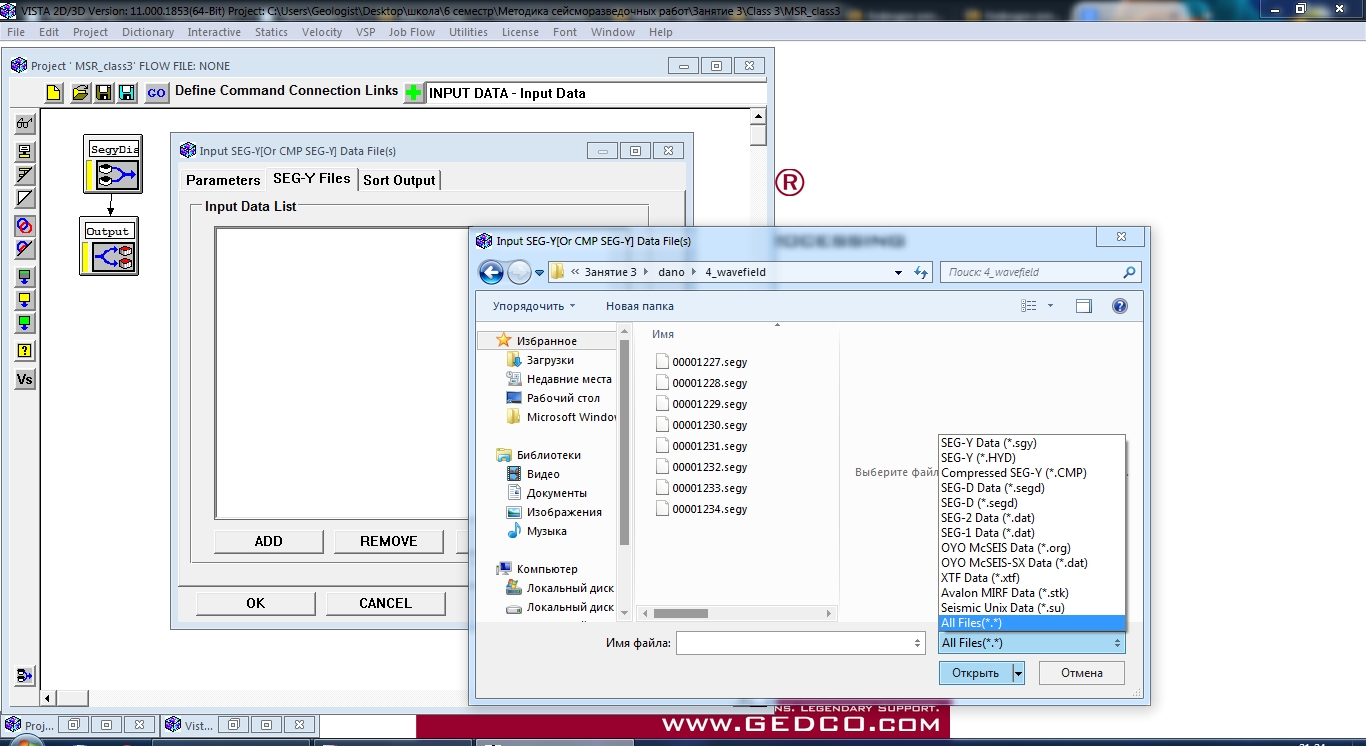Click the Имя column header
This screenshot has width=1366, height=746.
(x=663, y=334)
